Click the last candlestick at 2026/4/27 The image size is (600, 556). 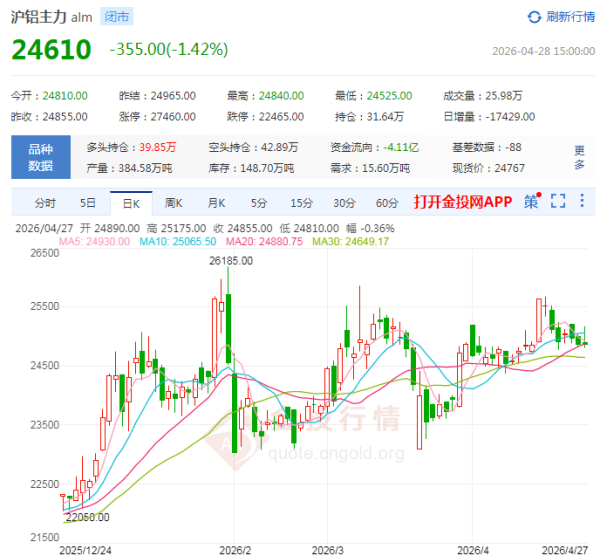[x=585, y=343]
